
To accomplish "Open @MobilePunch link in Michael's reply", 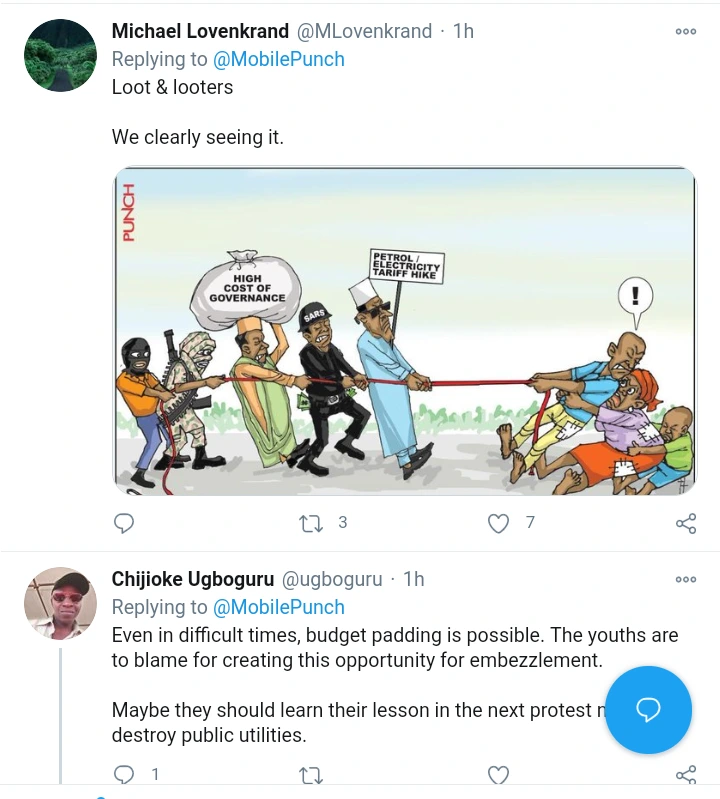I will 278,59.
